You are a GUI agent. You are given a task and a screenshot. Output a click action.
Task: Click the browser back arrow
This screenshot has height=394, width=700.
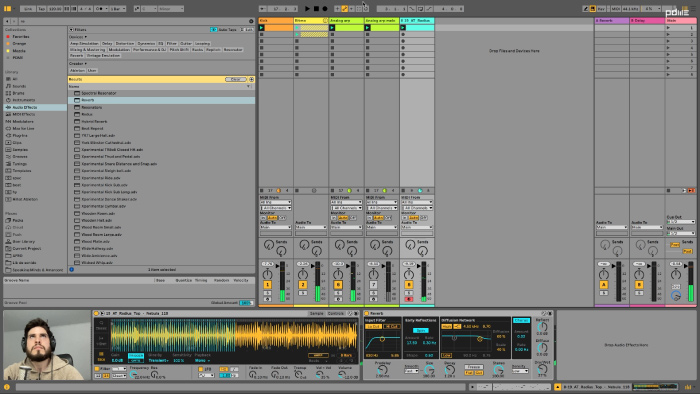point(7,21)
